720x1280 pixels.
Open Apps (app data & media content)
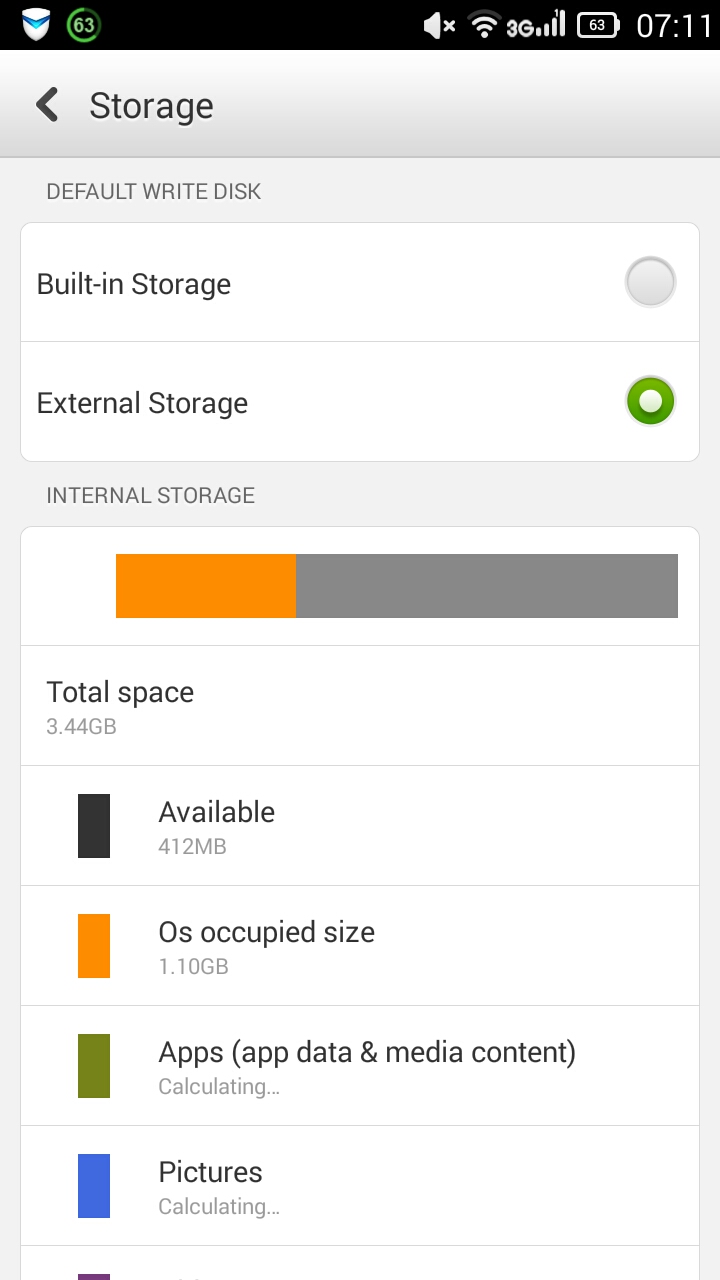click(x=367, y=1066)
